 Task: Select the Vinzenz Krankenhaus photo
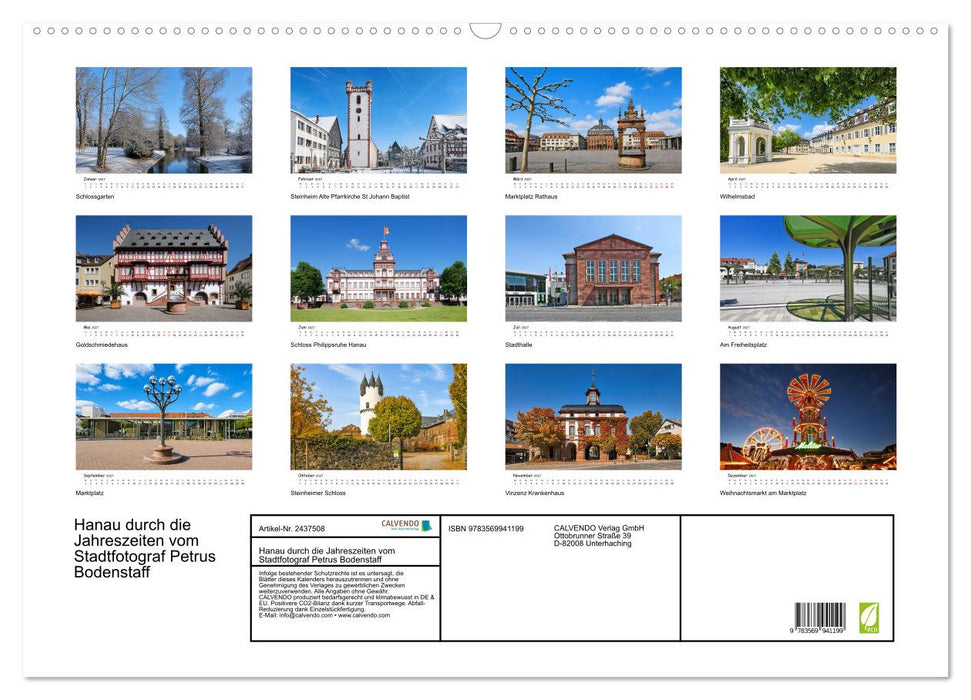coord(593,416)
